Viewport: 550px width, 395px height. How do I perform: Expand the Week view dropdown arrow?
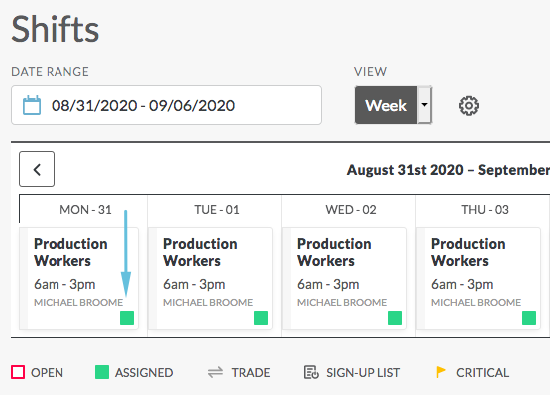tap(424, 105)
